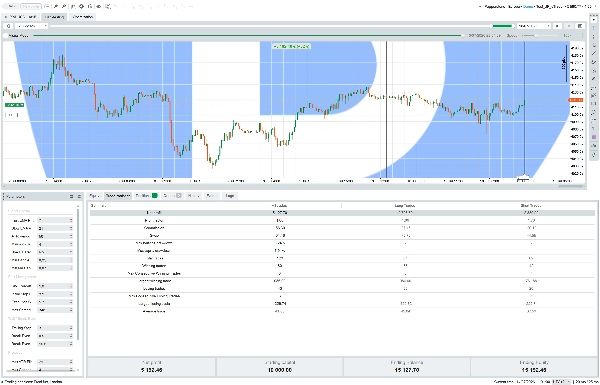Click the Starting capital value 10 000.00
Viewport: 600px width, 385px height.
click(x=280, y=370)
